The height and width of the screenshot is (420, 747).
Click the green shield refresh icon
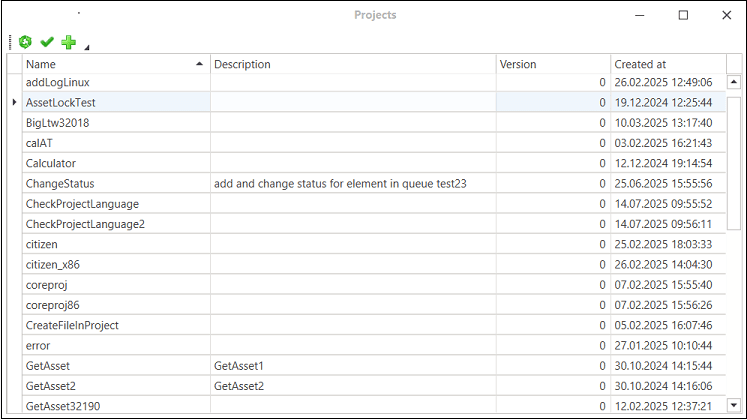[x=26, y=42]
